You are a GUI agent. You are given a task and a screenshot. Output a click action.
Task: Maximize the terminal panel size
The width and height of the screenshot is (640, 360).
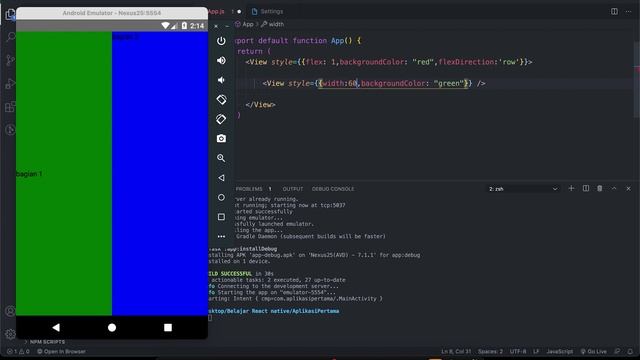click(x=614, y=188)
